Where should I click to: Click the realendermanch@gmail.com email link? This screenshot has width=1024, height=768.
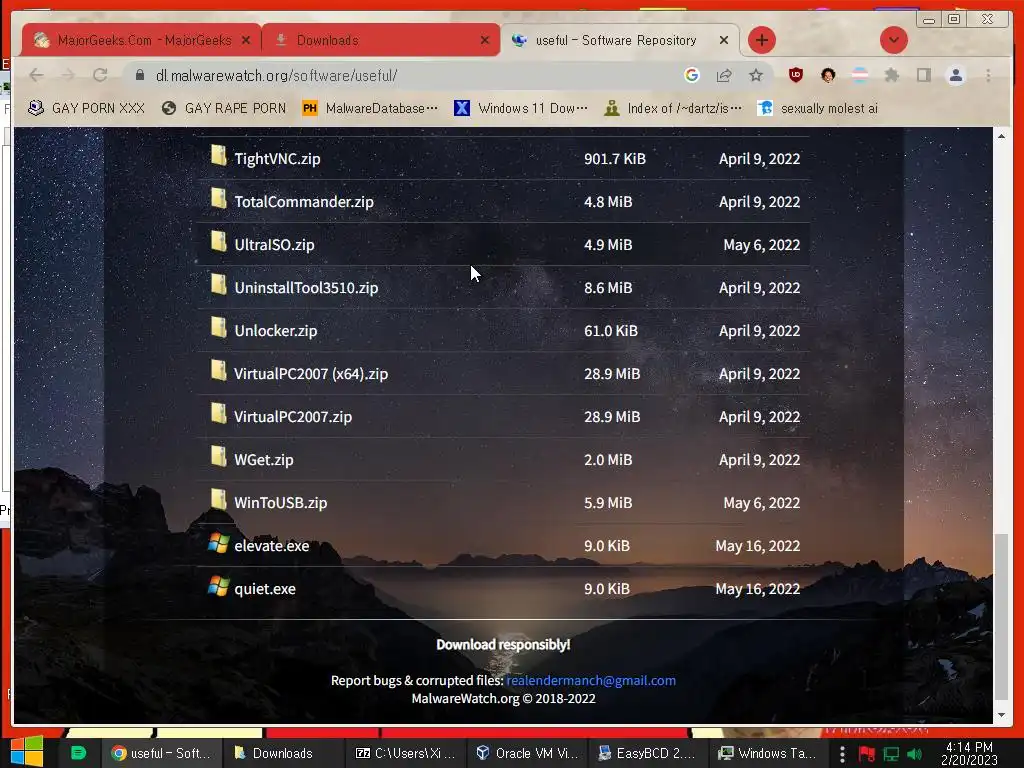[x=591, y=680]
